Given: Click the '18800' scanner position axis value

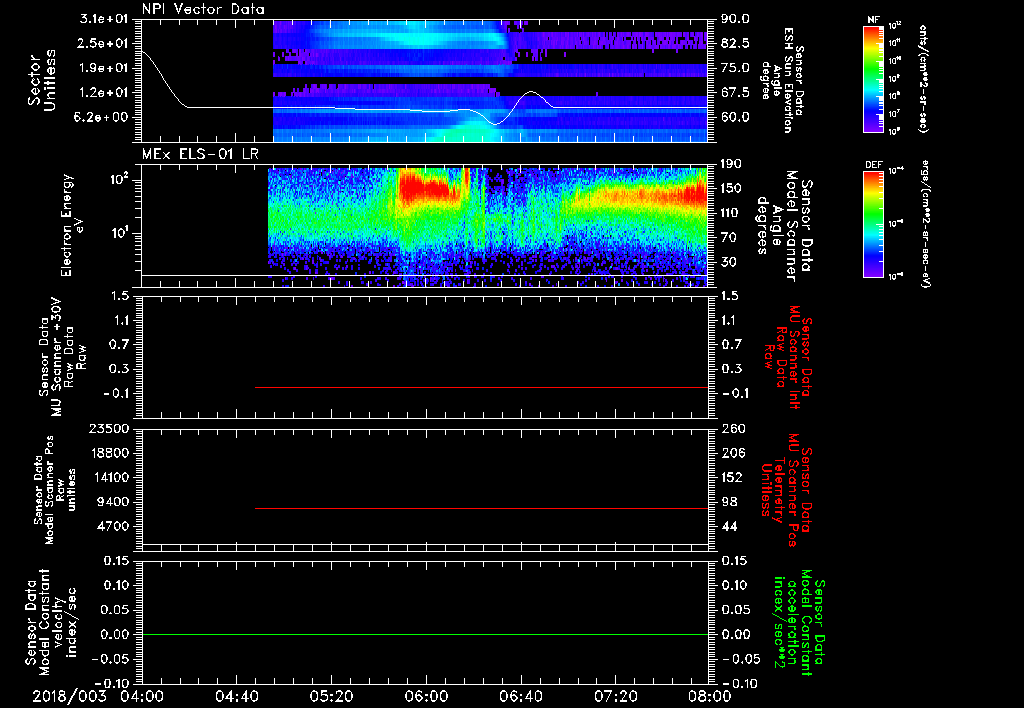Looking at the screenshot, I should point(110,453).
